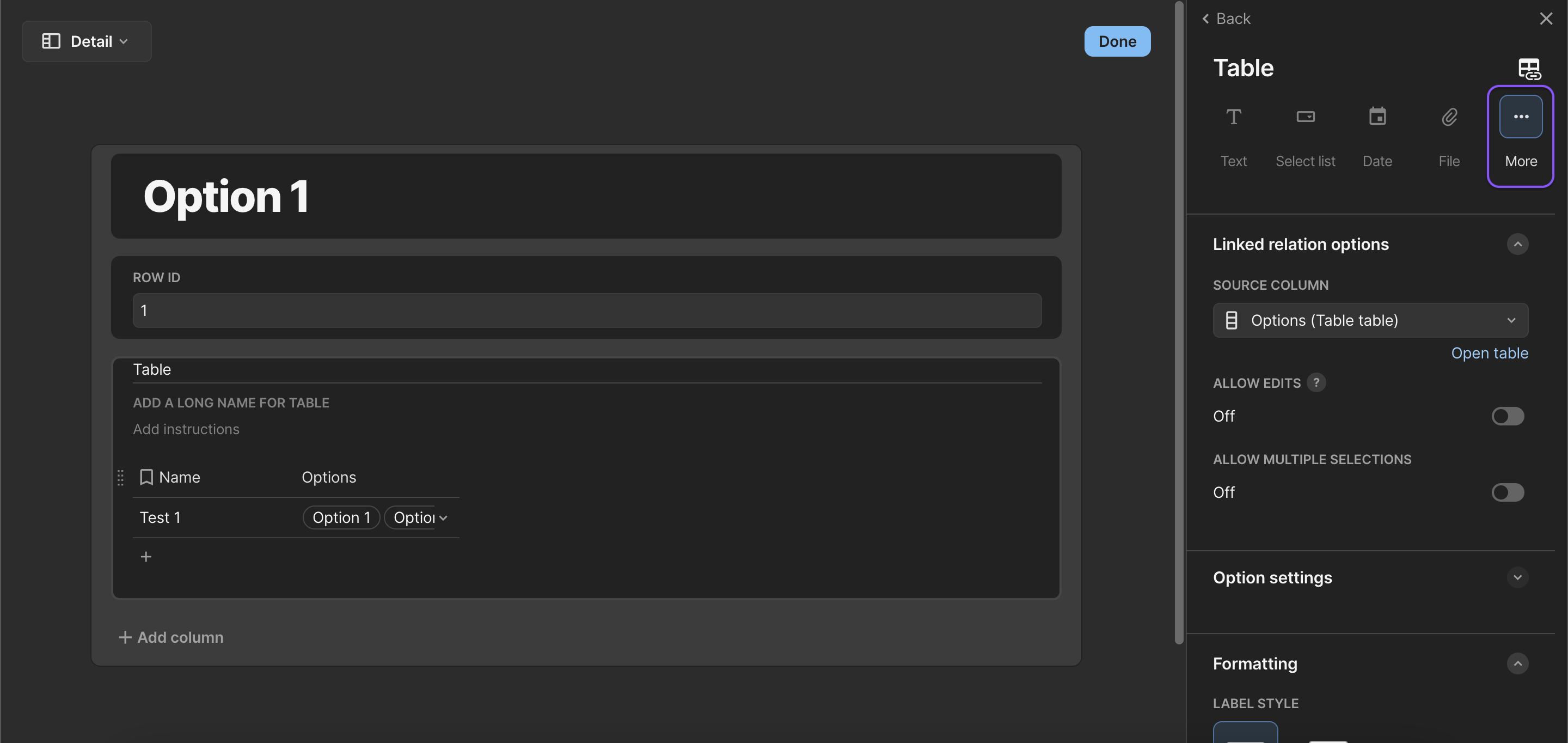This screenshot has height=743, width=1568.
Task: Enable Allow Multiple Selections switch
Action: [x=1507, y=492]
